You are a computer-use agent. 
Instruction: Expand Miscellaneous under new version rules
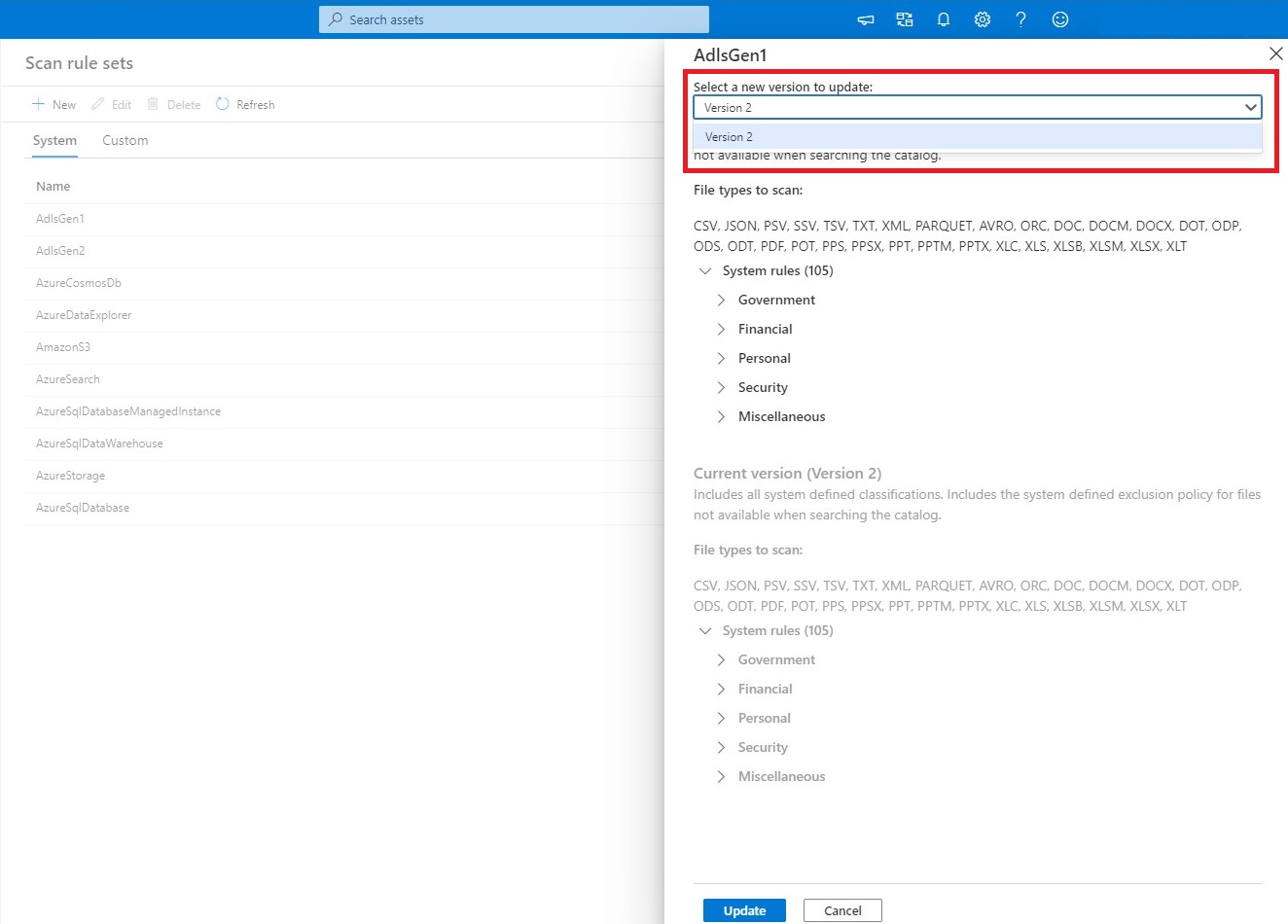(721, 417)
